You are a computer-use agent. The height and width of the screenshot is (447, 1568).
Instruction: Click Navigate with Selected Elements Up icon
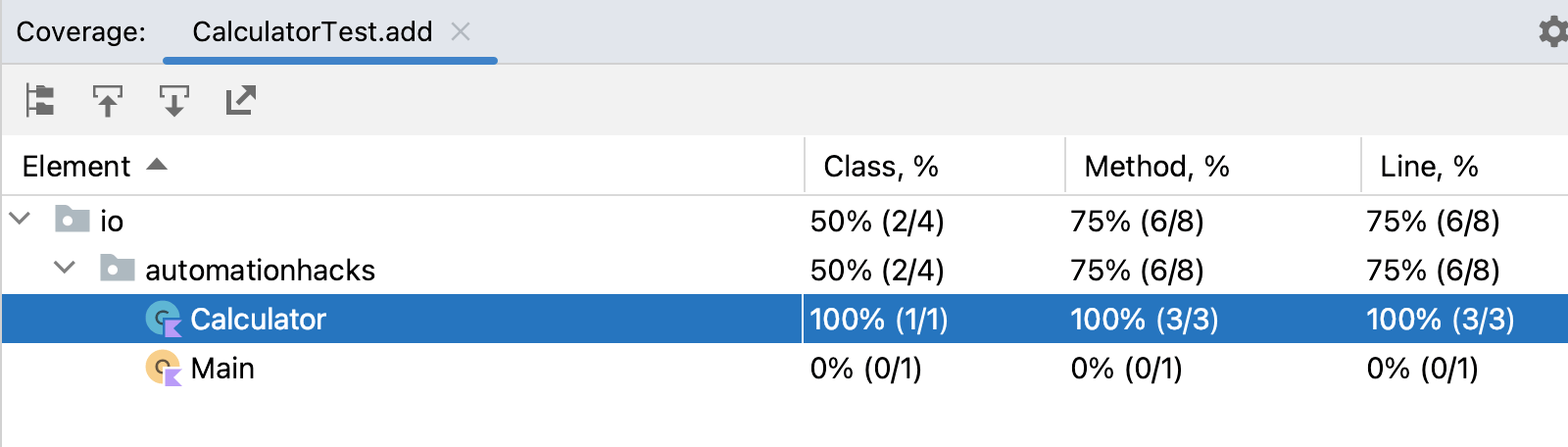click(107, 100)
